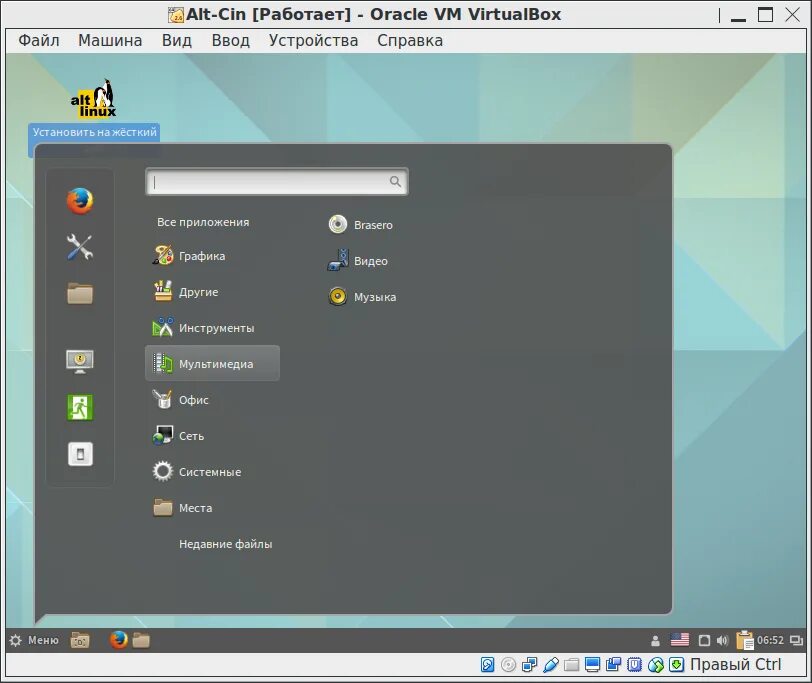
Task: Open the Машина menu
Action: tap(110, 40)
